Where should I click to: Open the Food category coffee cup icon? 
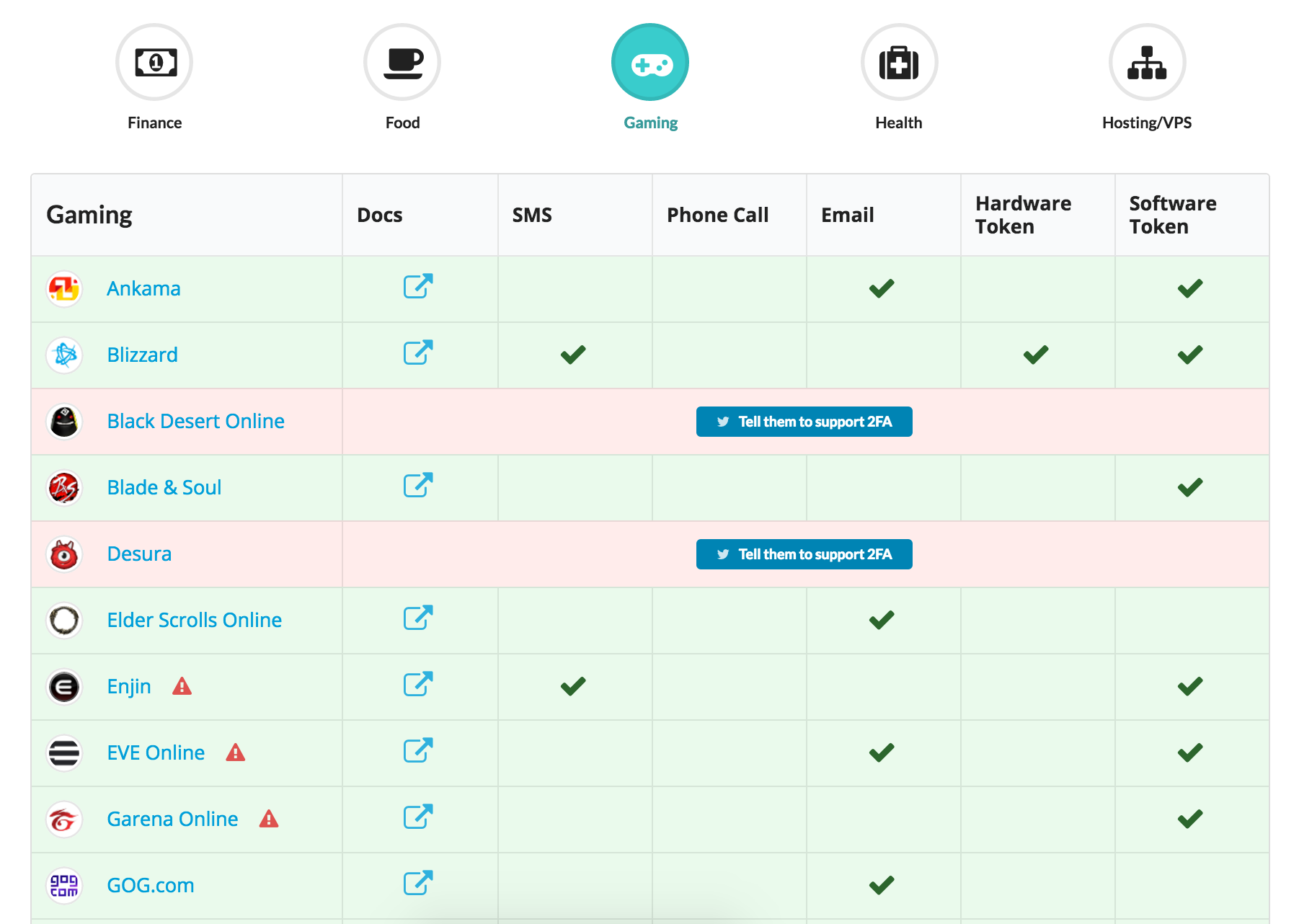coord(402,62)
